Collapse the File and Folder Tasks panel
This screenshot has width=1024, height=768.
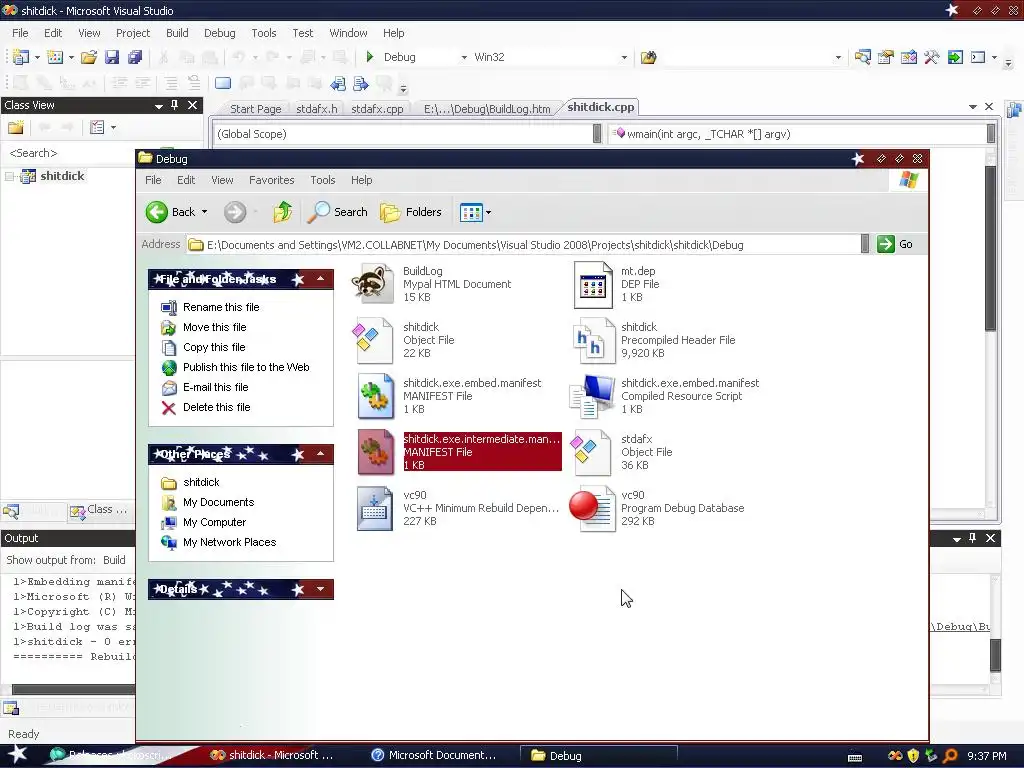(320, 279)
